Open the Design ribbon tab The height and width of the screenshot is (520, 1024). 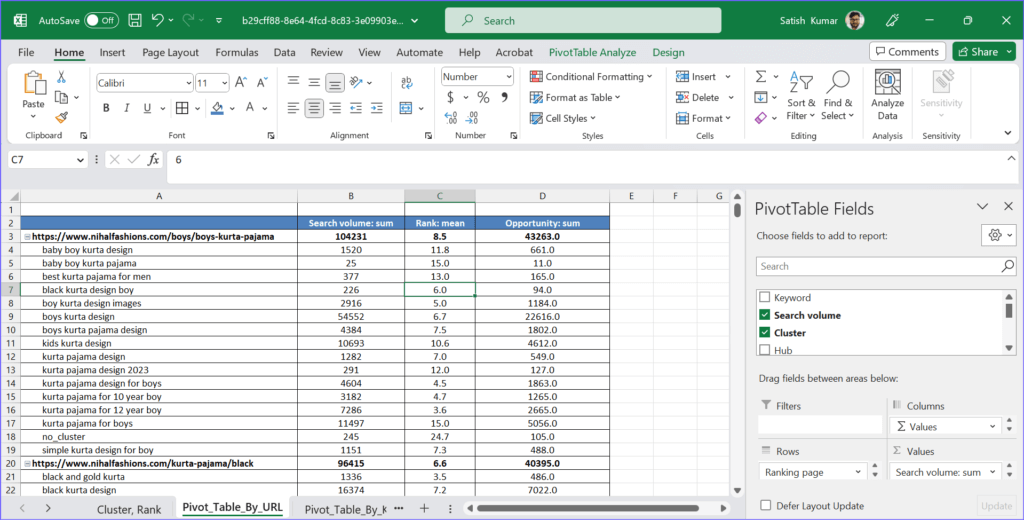tap(668, 52)
